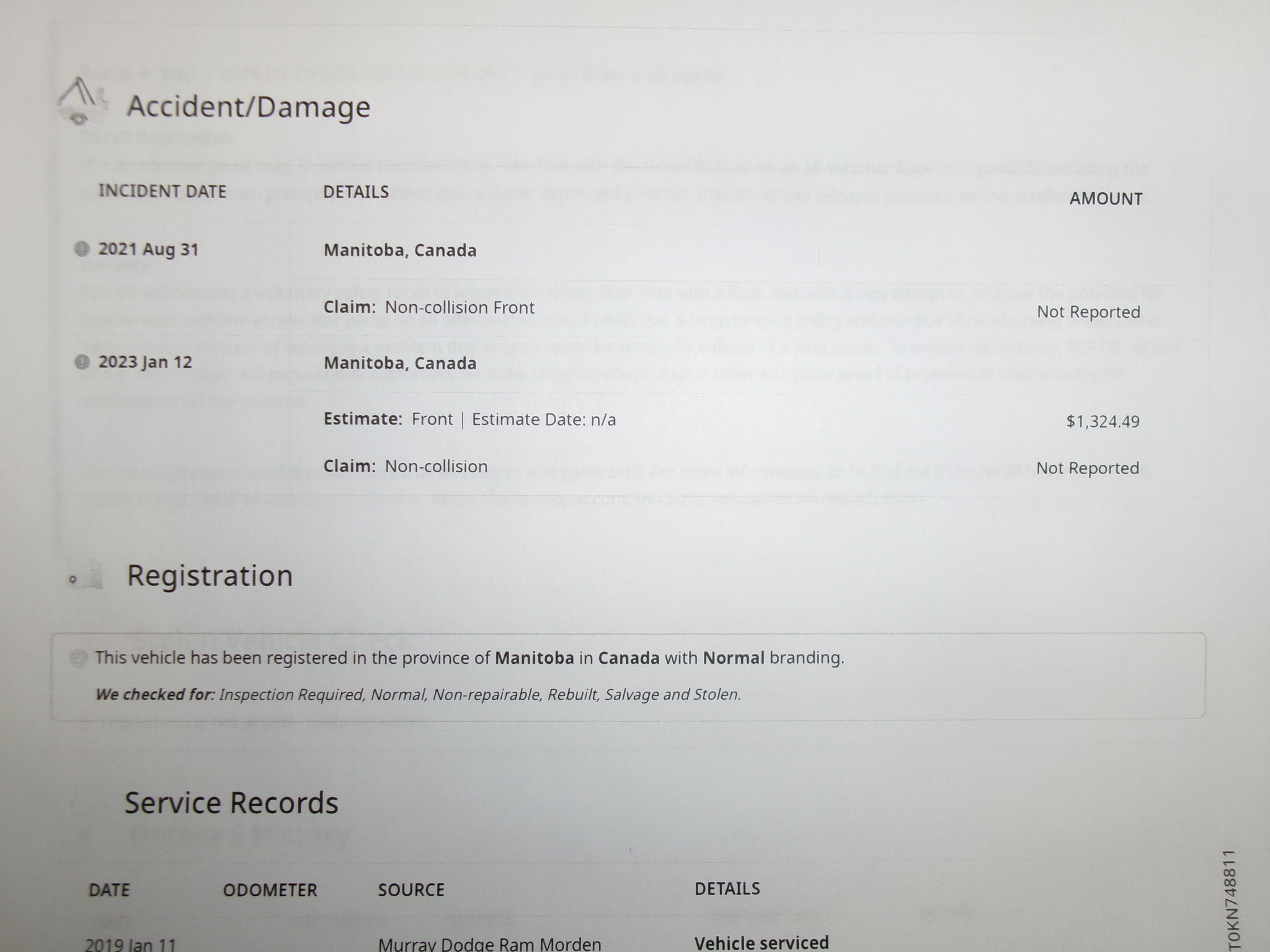This screenshot has width=1270, height=952.
Task: Click the ODOMETER column header
Action: pos(270,890)
